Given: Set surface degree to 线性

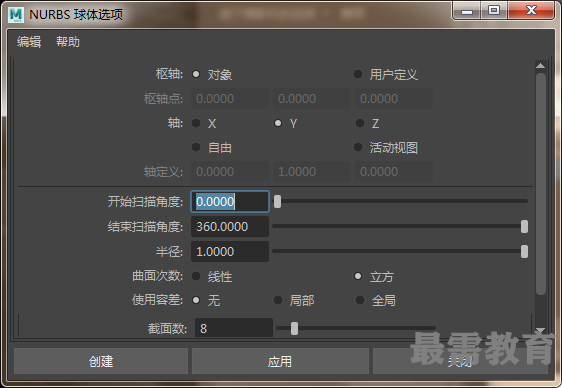Looking at the screenshot, I should pyautogui.click(x=196, y=276).
